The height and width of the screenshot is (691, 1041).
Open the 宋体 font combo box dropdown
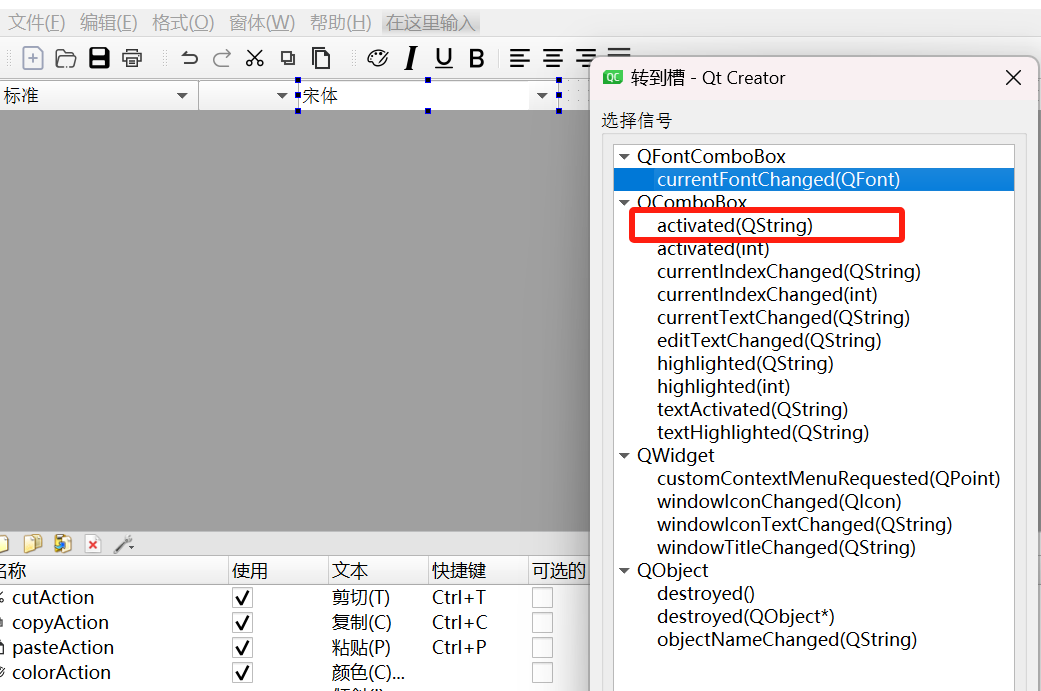pos(542,96)
